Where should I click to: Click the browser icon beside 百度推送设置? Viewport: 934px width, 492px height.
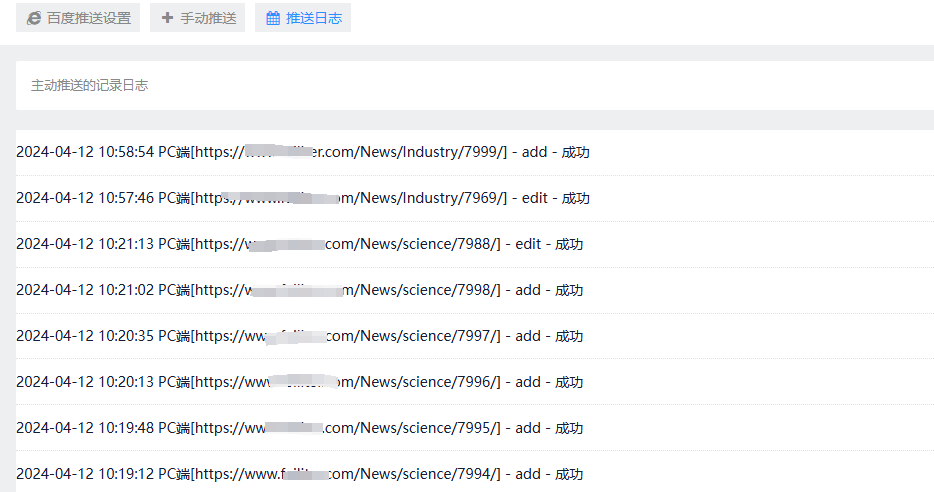[34, 18]
